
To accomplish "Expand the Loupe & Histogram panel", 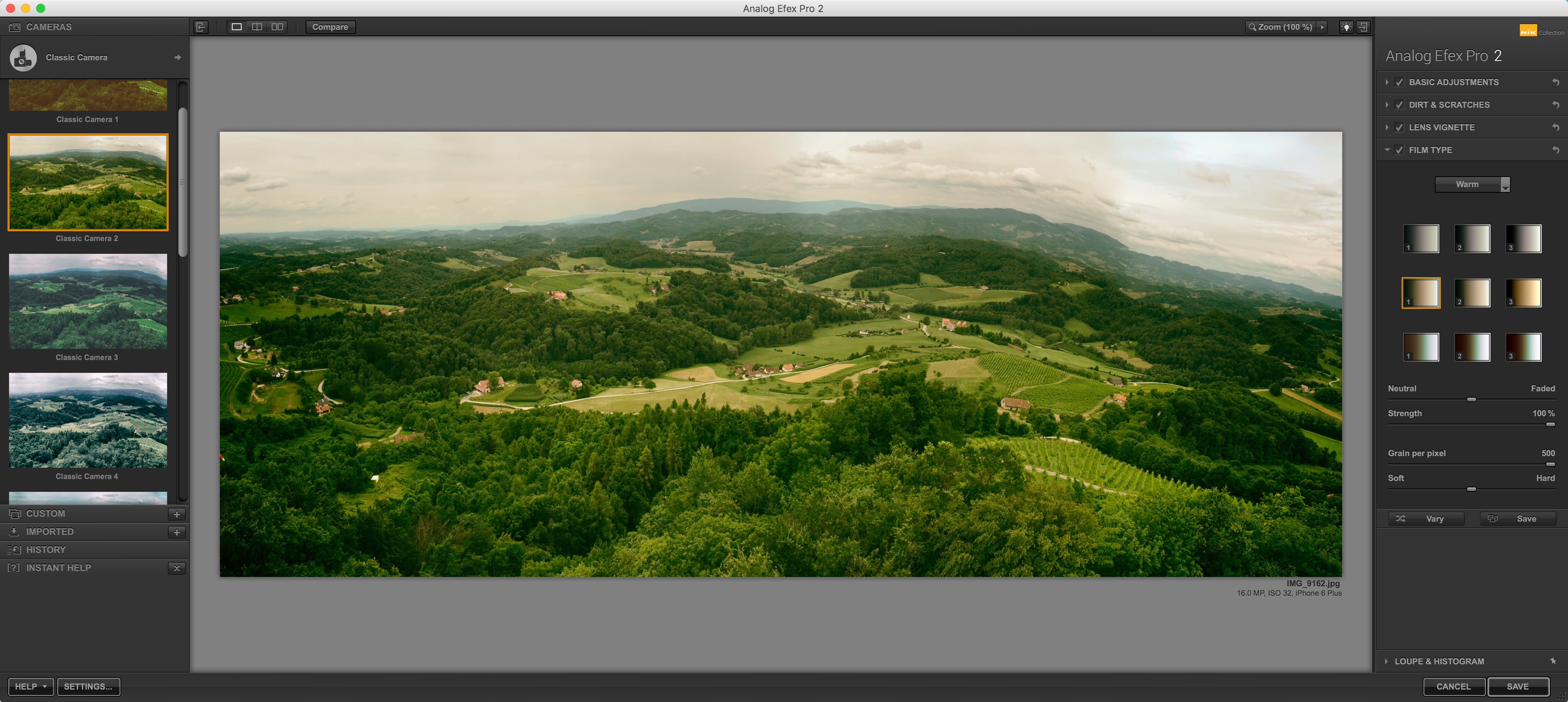I will click(x=1391, y=661).
